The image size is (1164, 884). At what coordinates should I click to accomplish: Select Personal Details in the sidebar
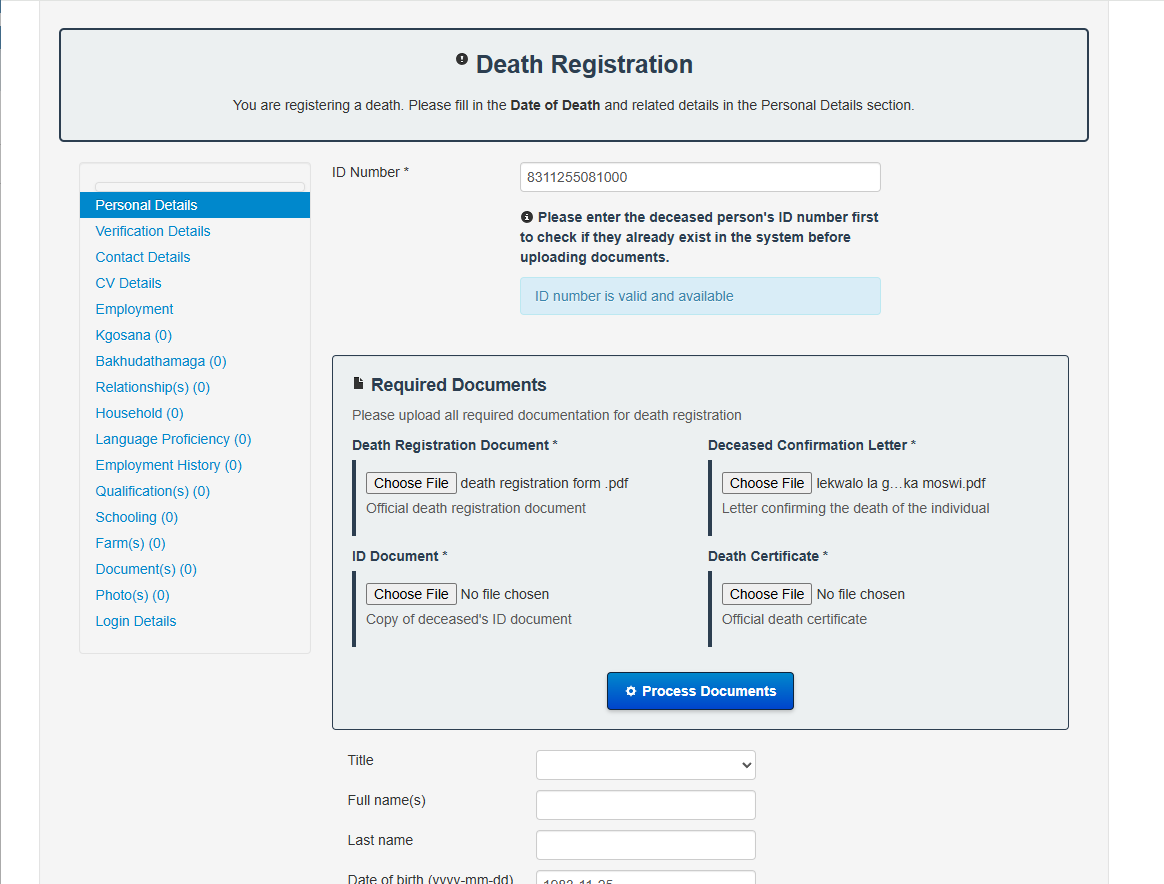(x=147, y=205)
